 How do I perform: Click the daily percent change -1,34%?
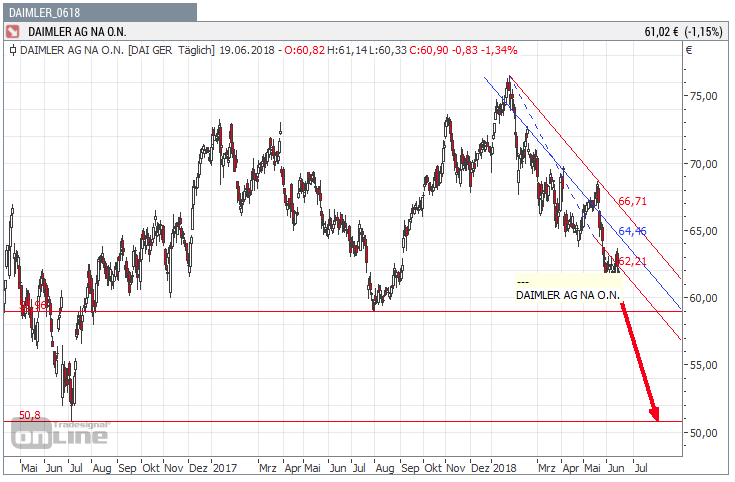[x=499, y=50]
